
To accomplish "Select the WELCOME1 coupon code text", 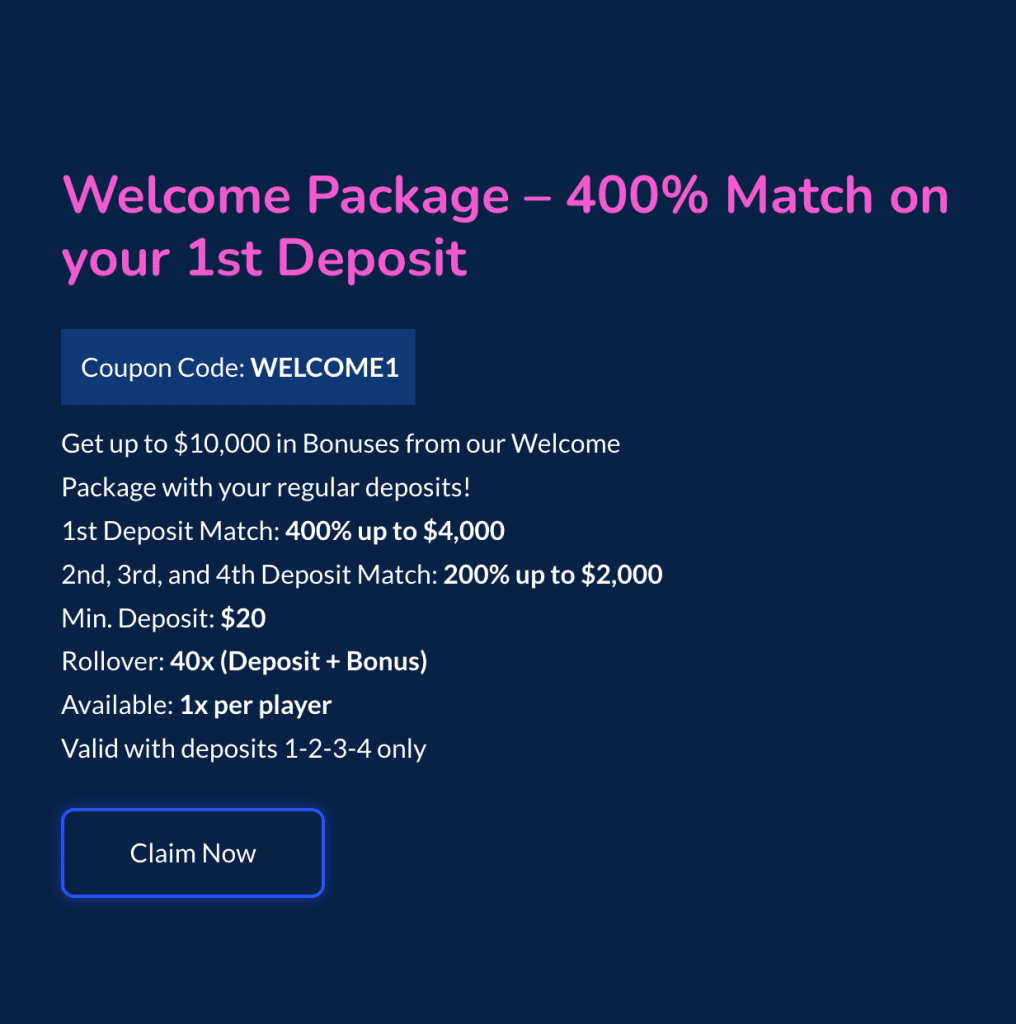I will (323, 367).
